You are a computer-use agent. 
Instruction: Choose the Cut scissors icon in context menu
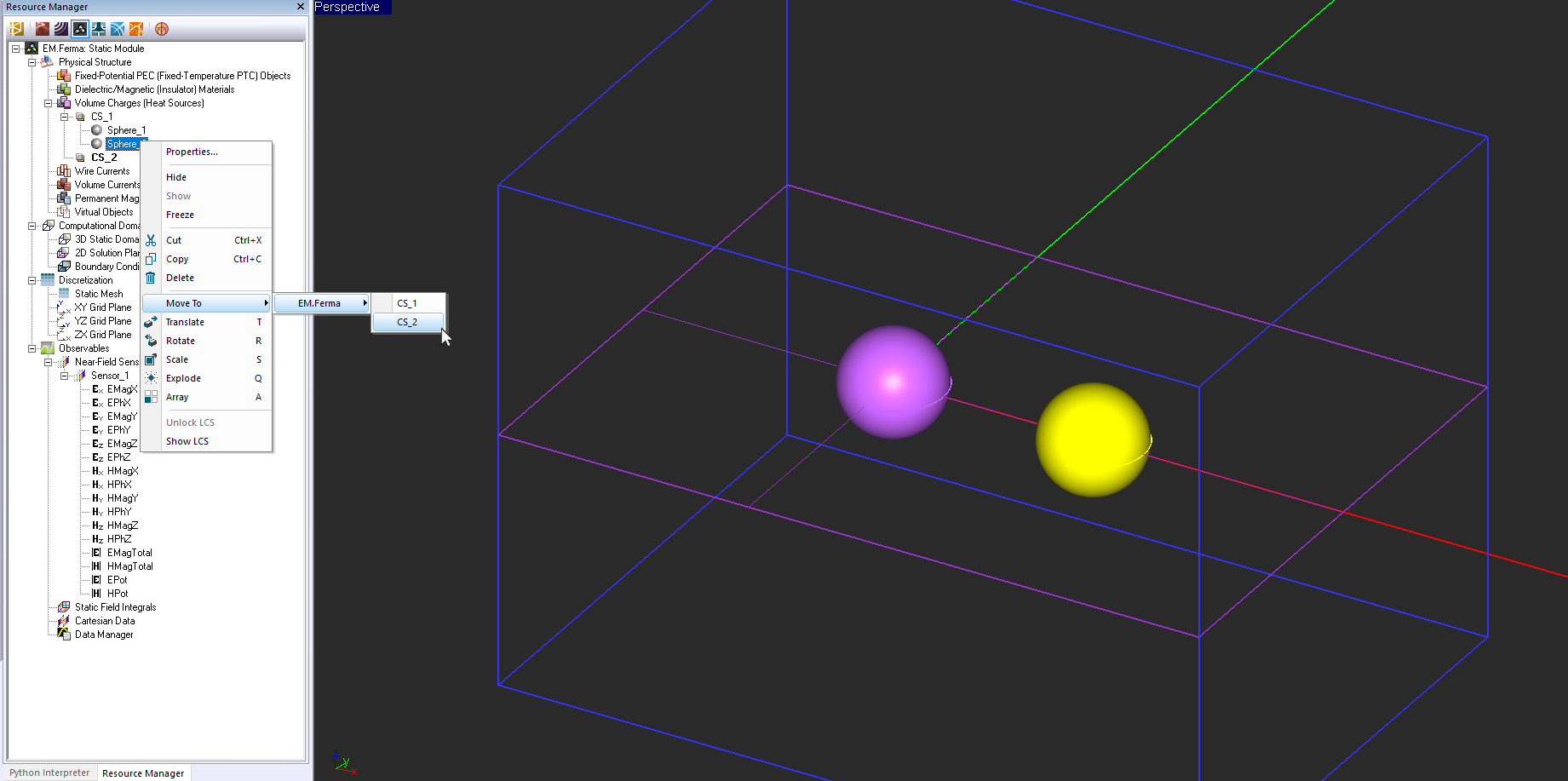[151, 240]
